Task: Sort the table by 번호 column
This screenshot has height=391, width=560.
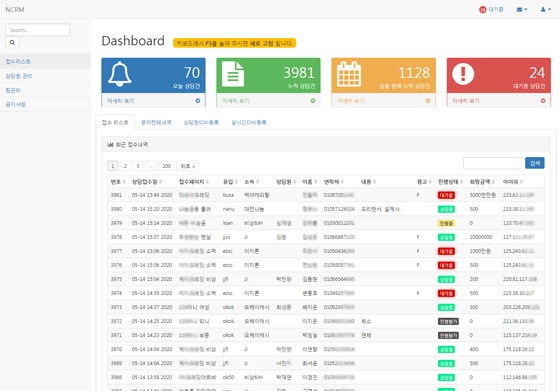Action: (118, 182)
